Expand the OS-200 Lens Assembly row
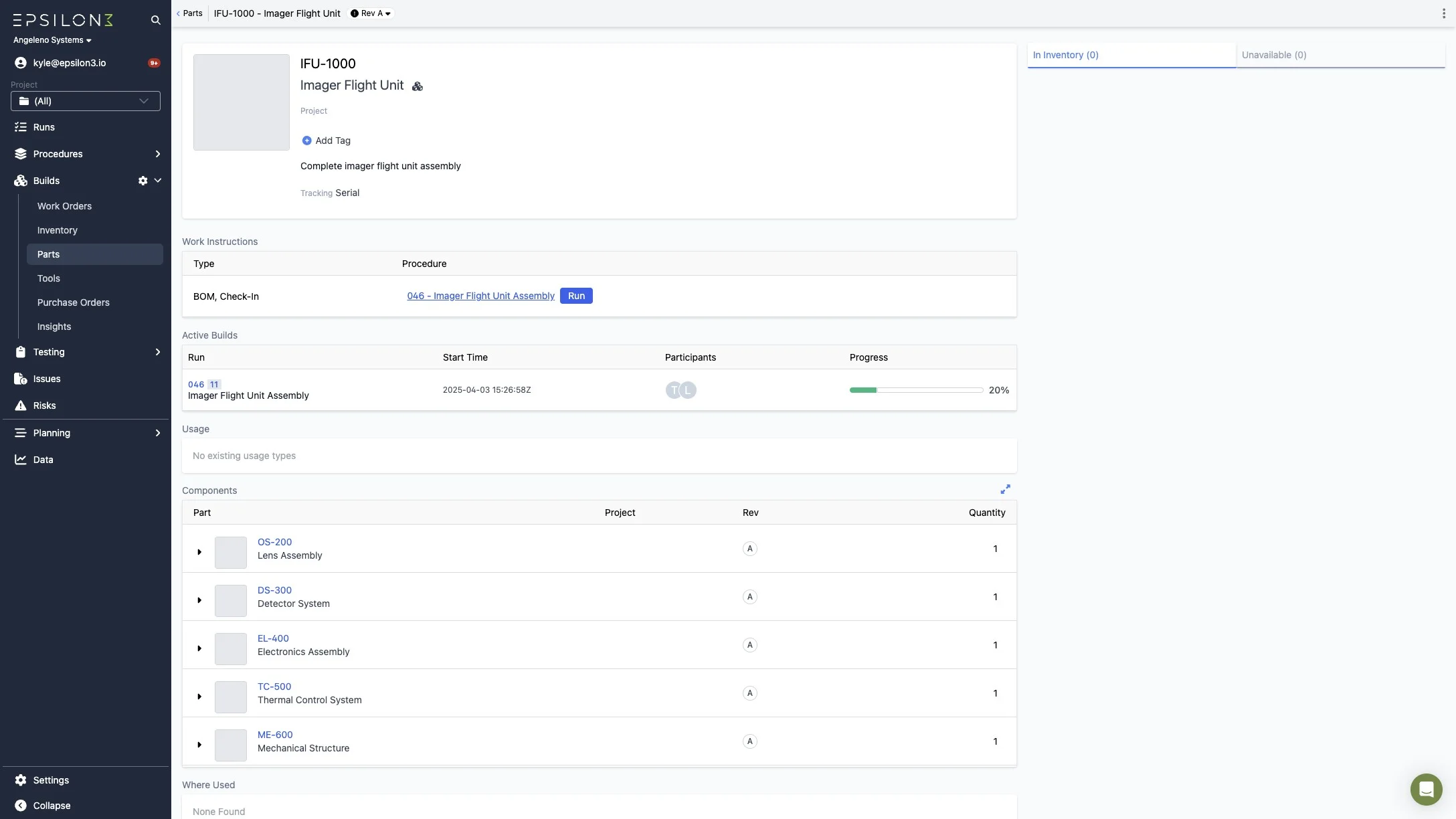1456x819 pixels. click(199, 552)
